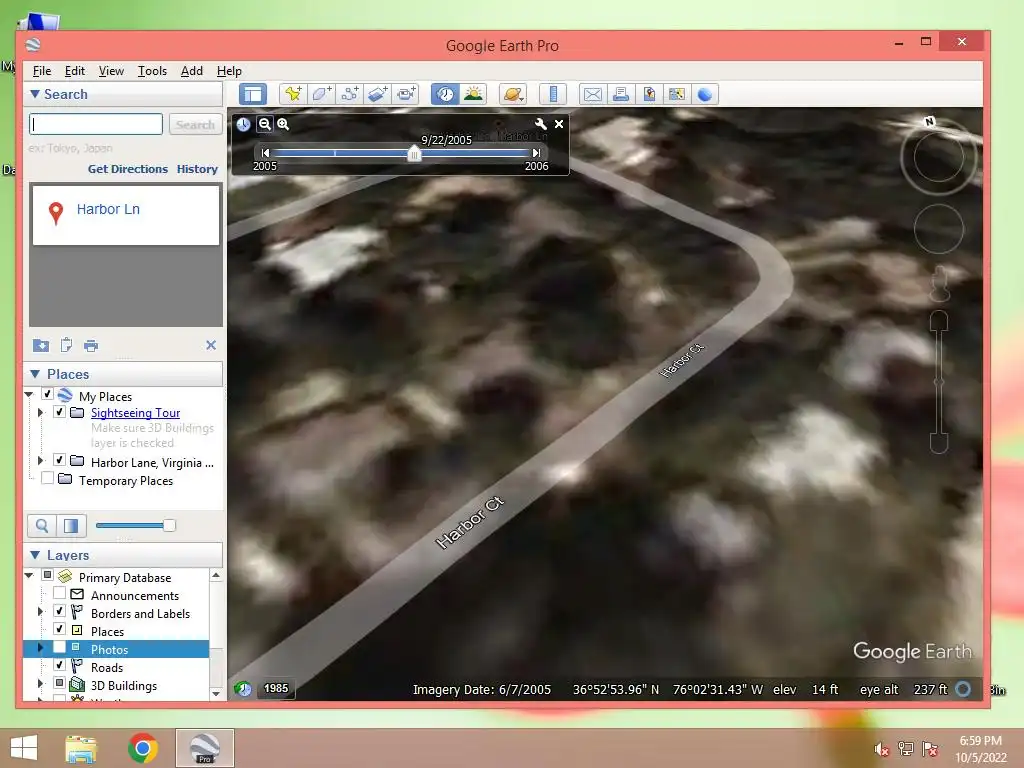Save image of the current view
The height and width of the screenshot is (768, 1024).
(x=648, y=94)
